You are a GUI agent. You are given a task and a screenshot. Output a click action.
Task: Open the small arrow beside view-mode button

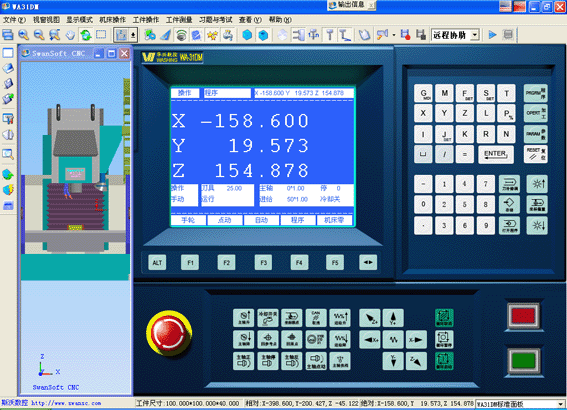133,35
